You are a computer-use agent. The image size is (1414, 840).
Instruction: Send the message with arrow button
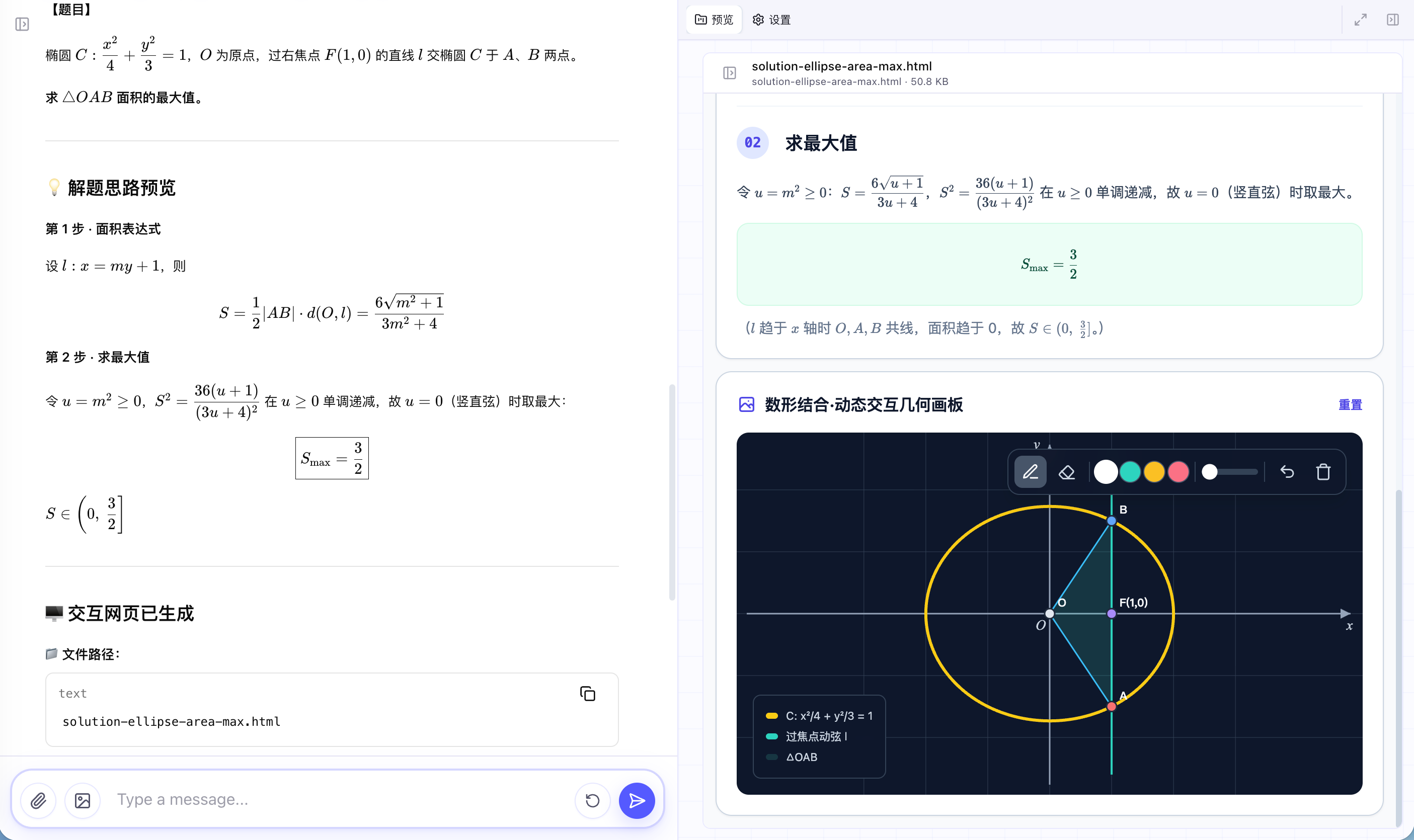tap(637, 800)
